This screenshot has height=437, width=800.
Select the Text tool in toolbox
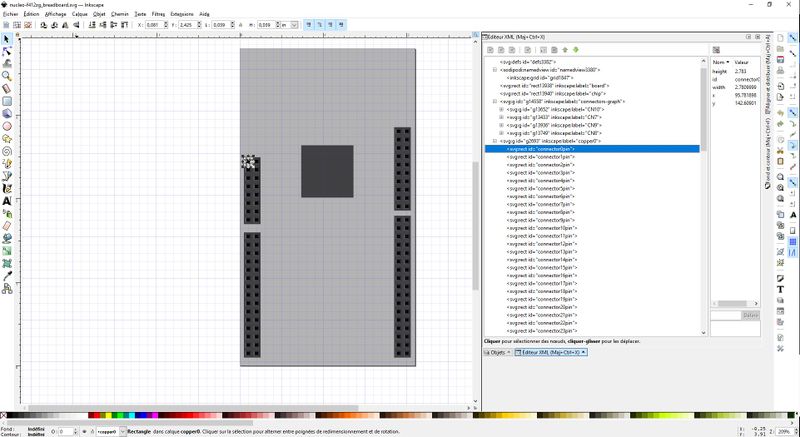7,200
